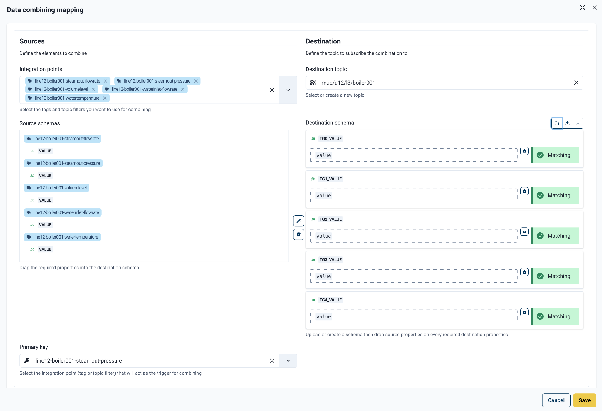This screenshot has width=602, height=411.
Task: Click the braces icon on last destination field
Action: [525, 315]
